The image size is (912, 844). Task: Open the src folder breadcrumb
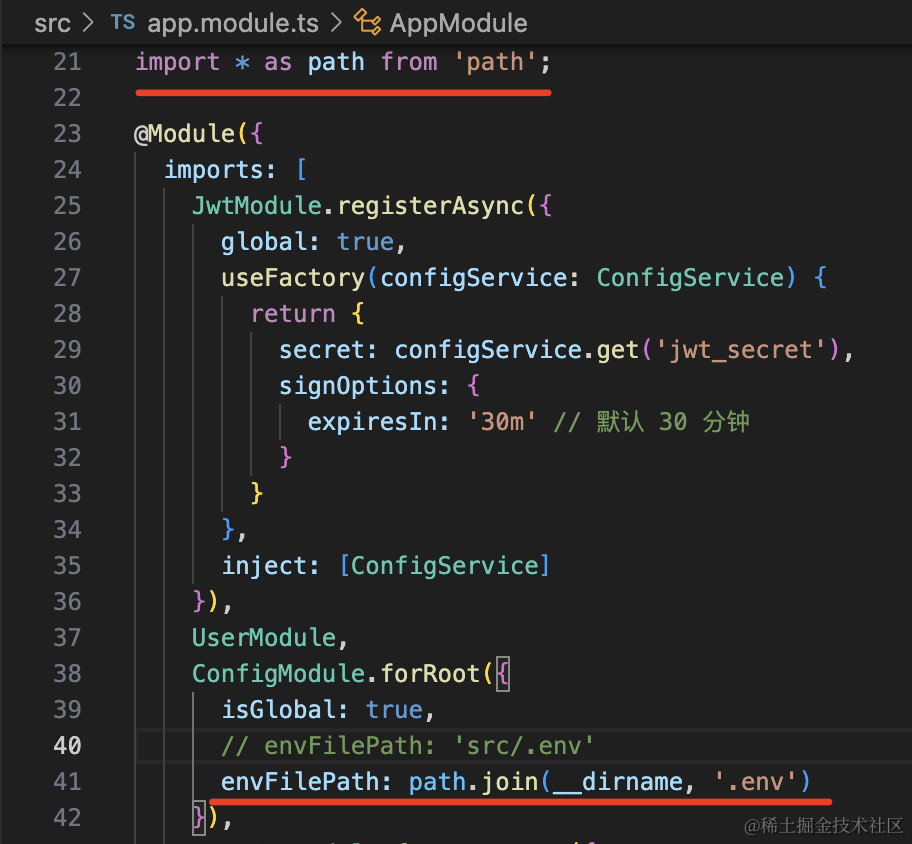point(52,22)
